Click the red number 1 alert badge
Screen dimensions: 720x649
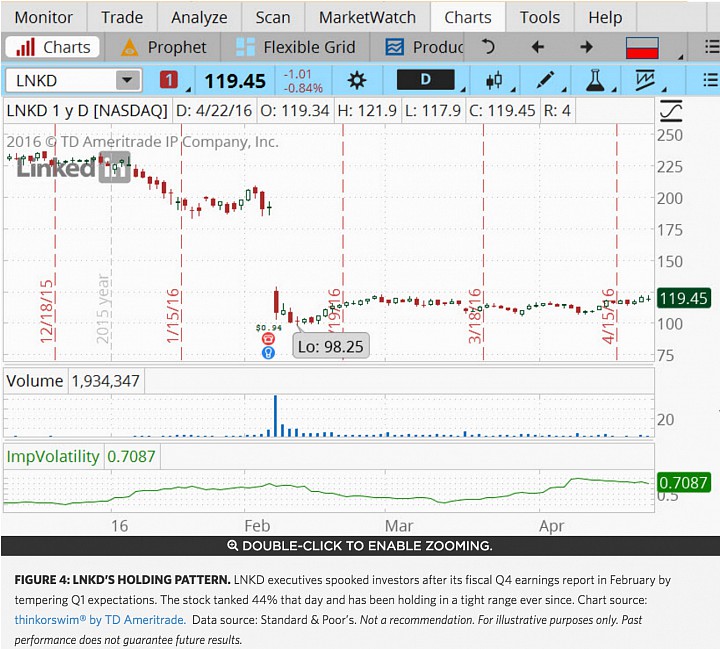[x=169, y=80]
